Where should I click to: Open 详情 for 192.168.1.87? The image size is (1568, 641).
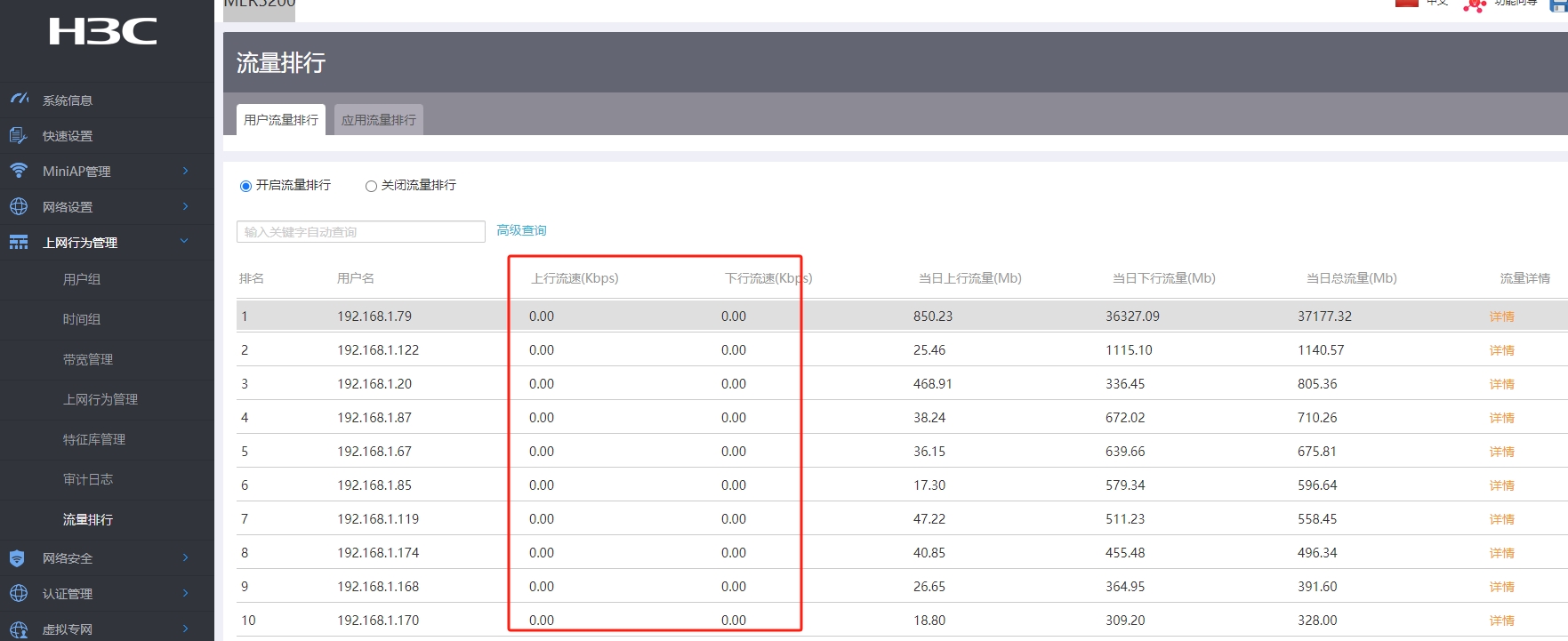1502,418
